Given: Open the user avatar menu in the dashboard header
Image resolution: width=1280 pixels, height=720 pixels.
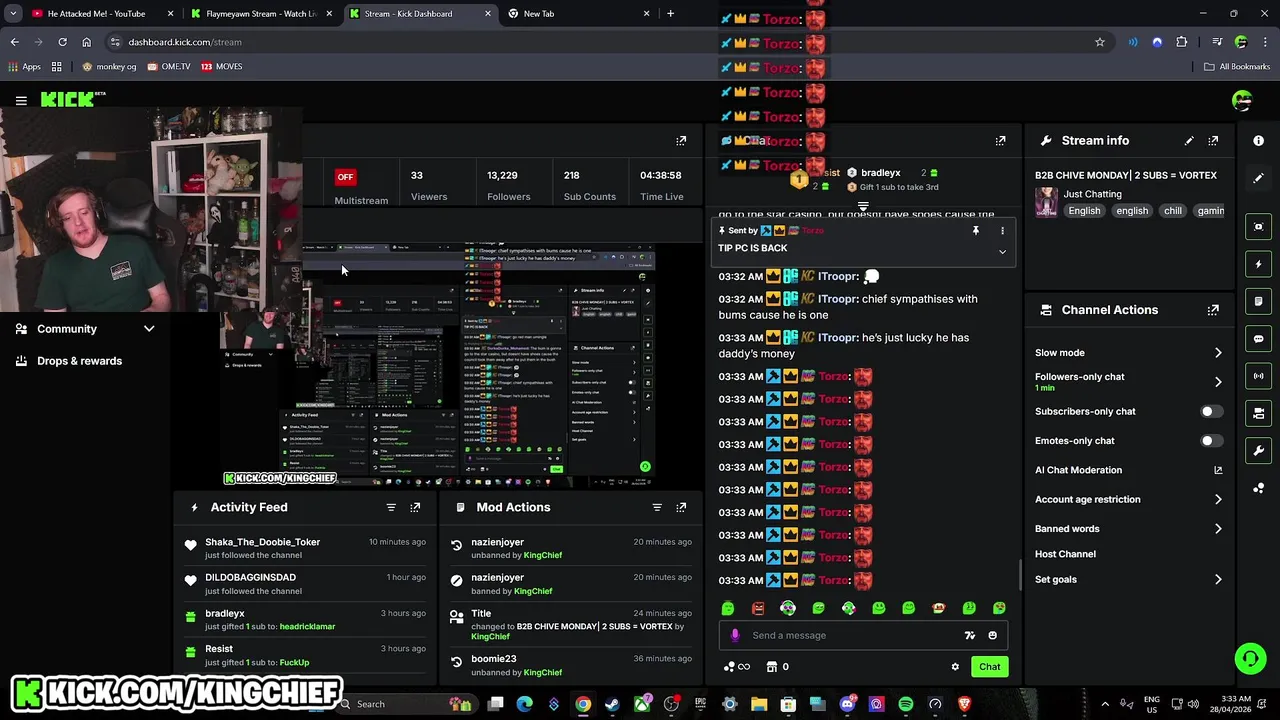Looking at the screenshot, I should tap(1242, 100).
